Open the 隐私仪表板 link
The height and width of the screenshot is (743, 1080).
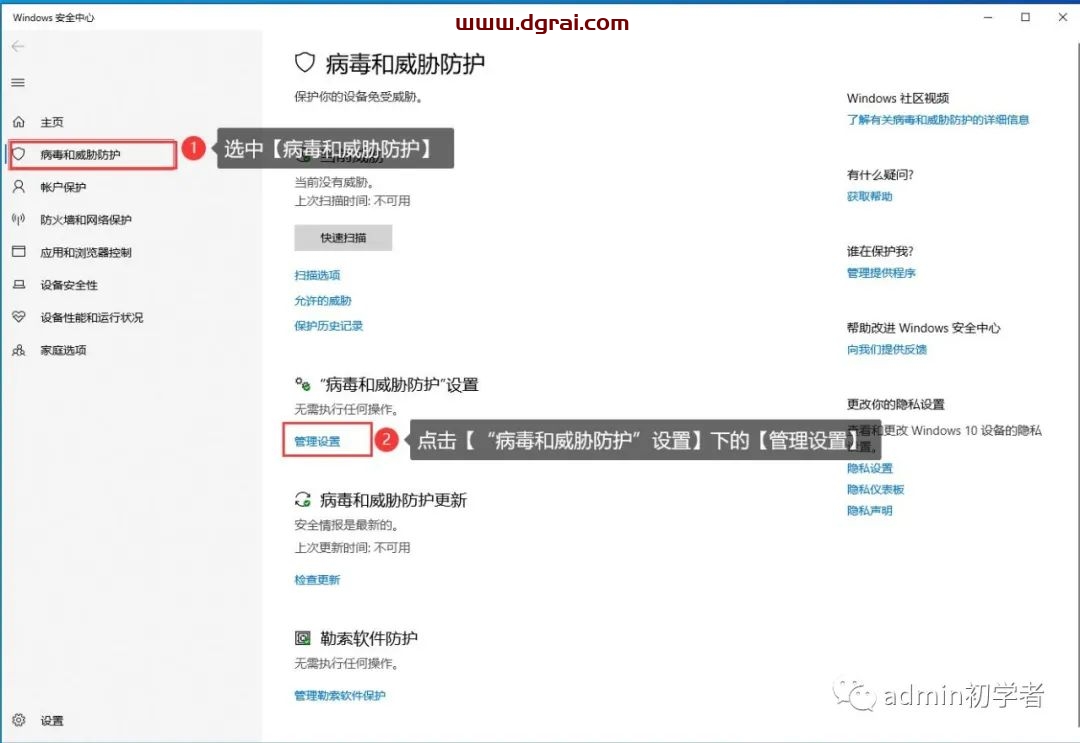875,490
